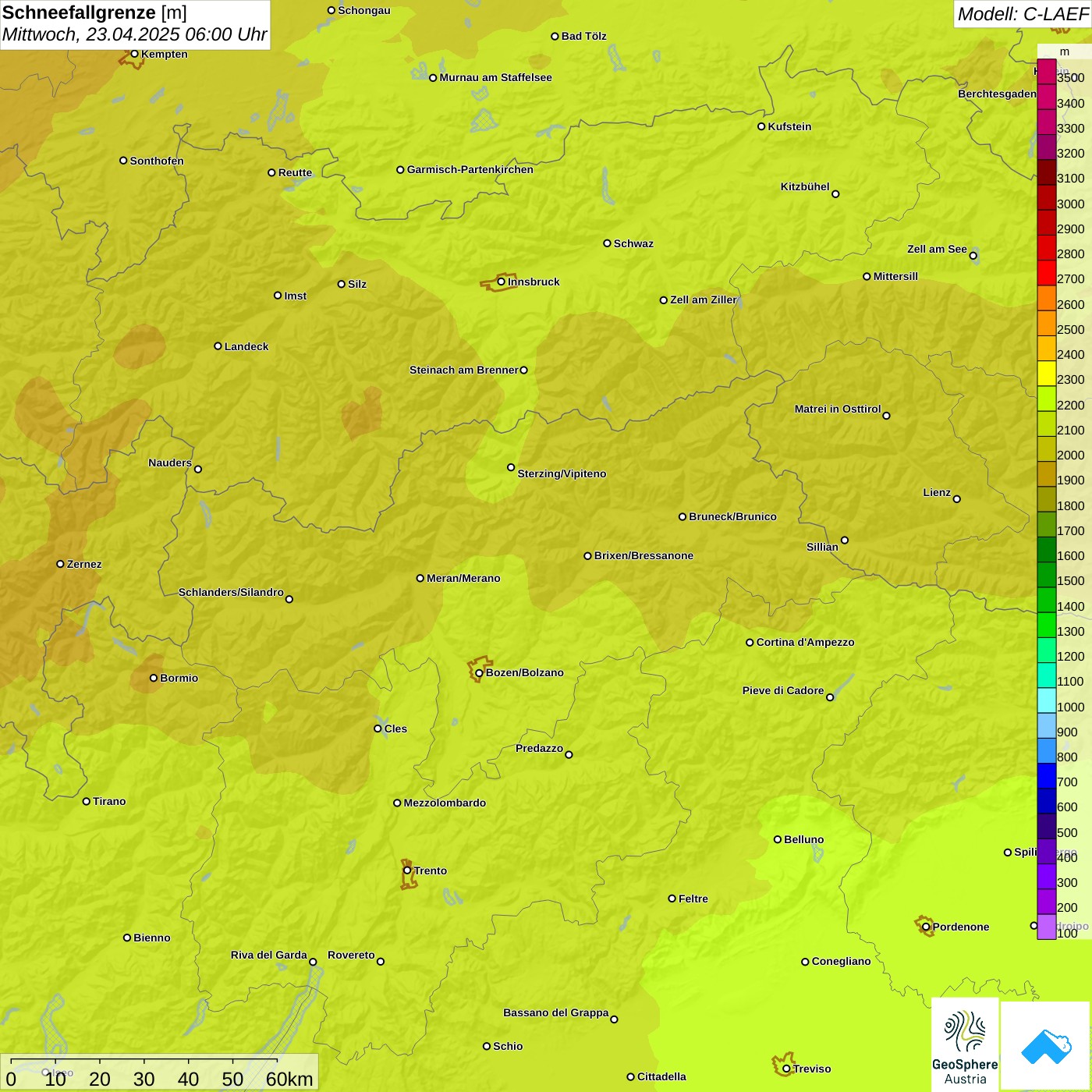Select the Pordenone marker dot

click(927, 927)
